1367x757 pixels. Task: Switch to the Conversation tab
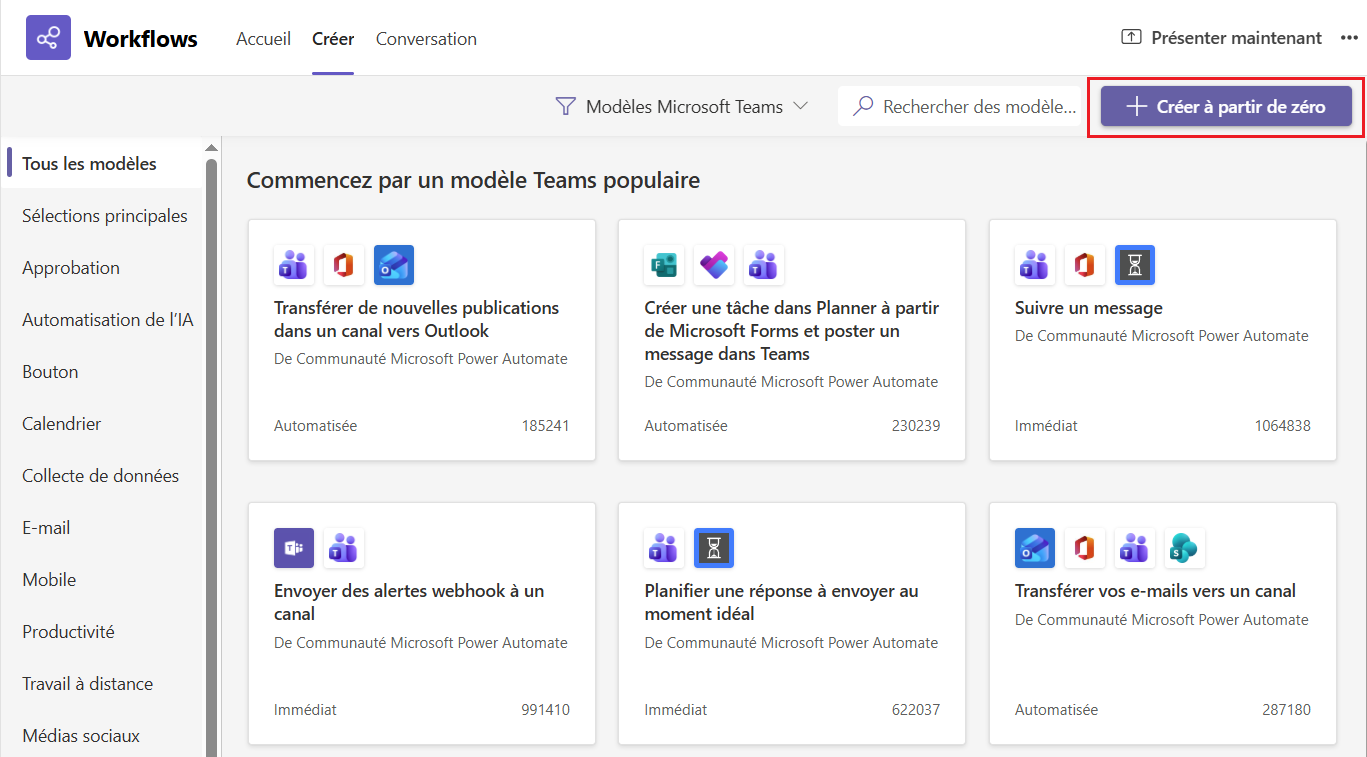click(x=426, y=39)
